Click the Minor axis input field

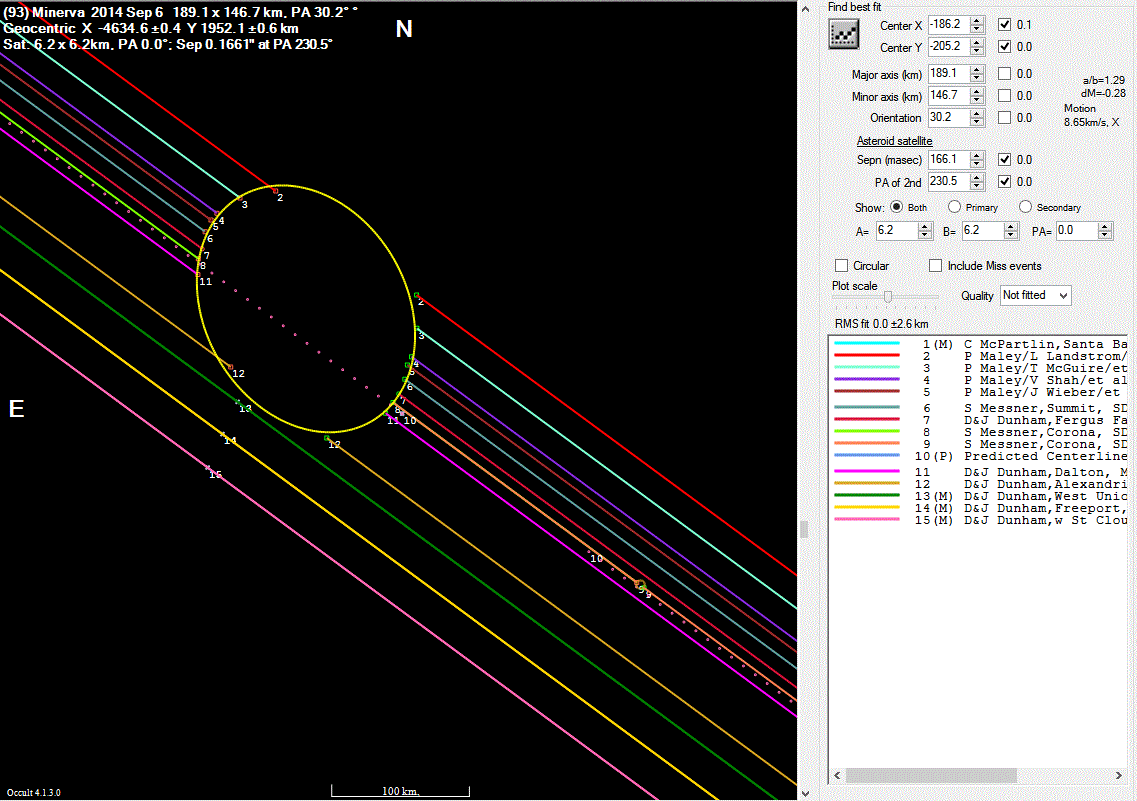point(946,96)
